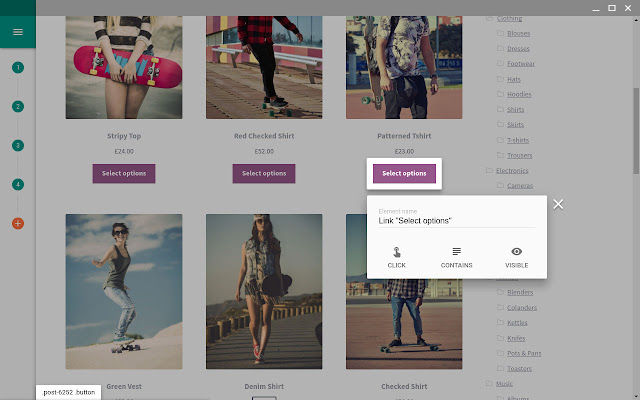
Task: Open the T-shirts category link
Action: pos(518,140)
